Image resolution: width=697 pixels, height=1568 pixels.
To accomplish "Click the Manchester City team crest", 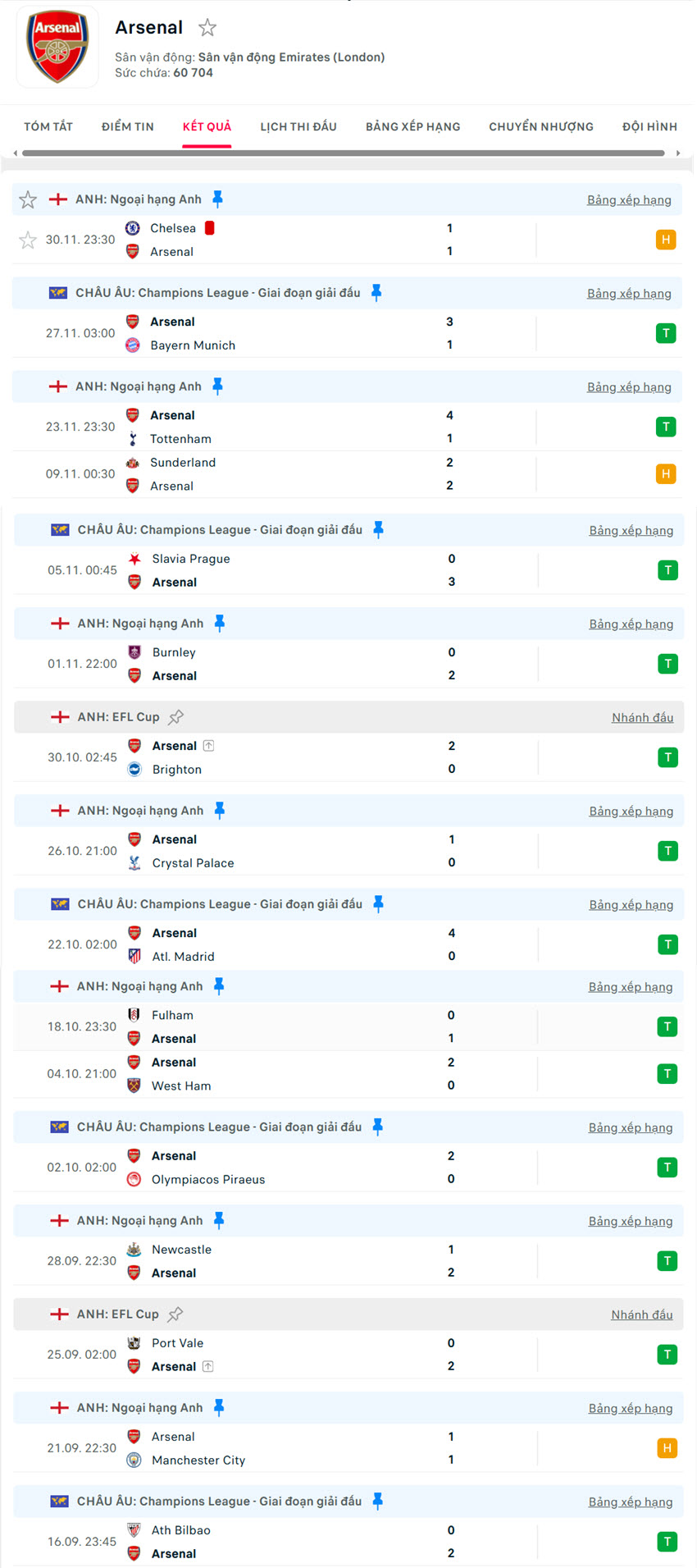I will (134, 1461).
